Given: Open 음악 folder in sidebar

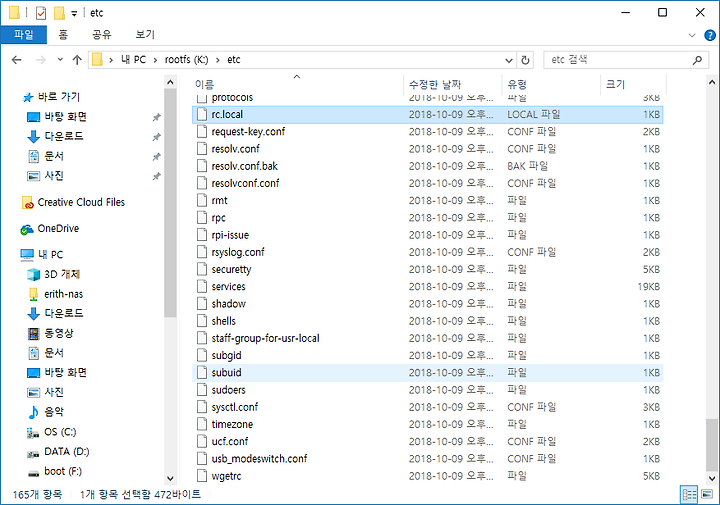Looking at the screenshot, I should (54, 412).
